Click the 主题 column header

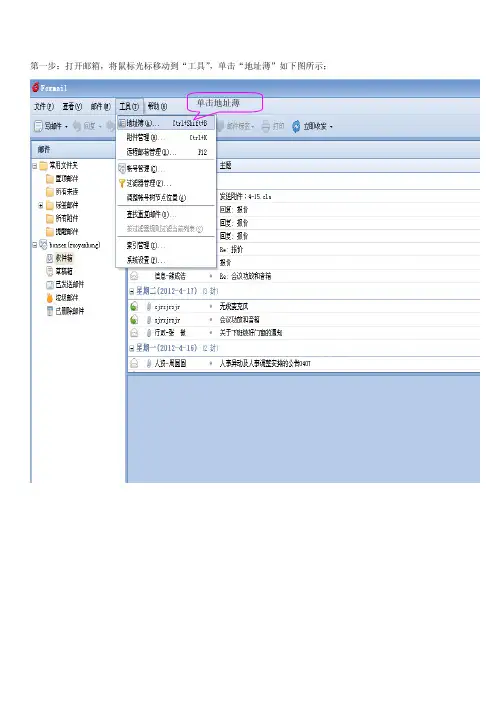tap(225, 165)
